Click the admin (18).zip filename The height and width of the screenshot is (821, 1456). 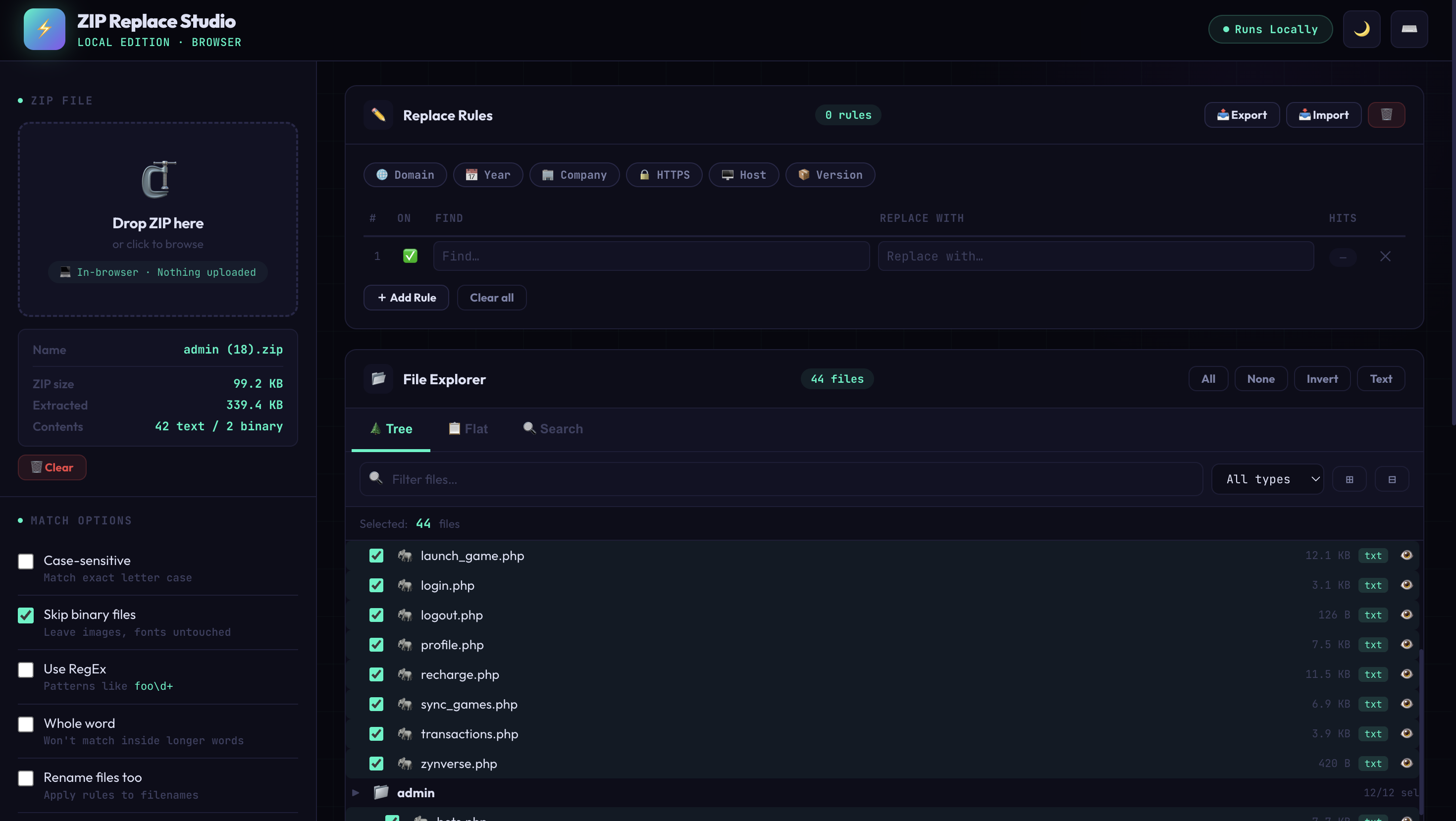click(x=233, y=349)
